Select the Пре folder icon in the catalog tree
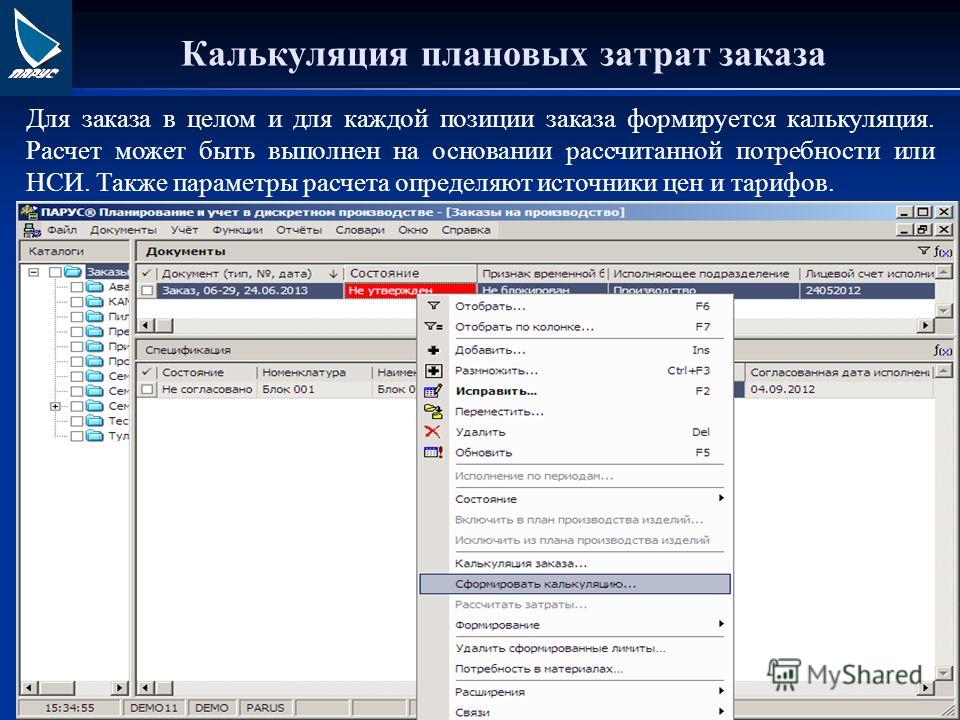960x720 pixels. pyautogui.click(x=95, y=331)
